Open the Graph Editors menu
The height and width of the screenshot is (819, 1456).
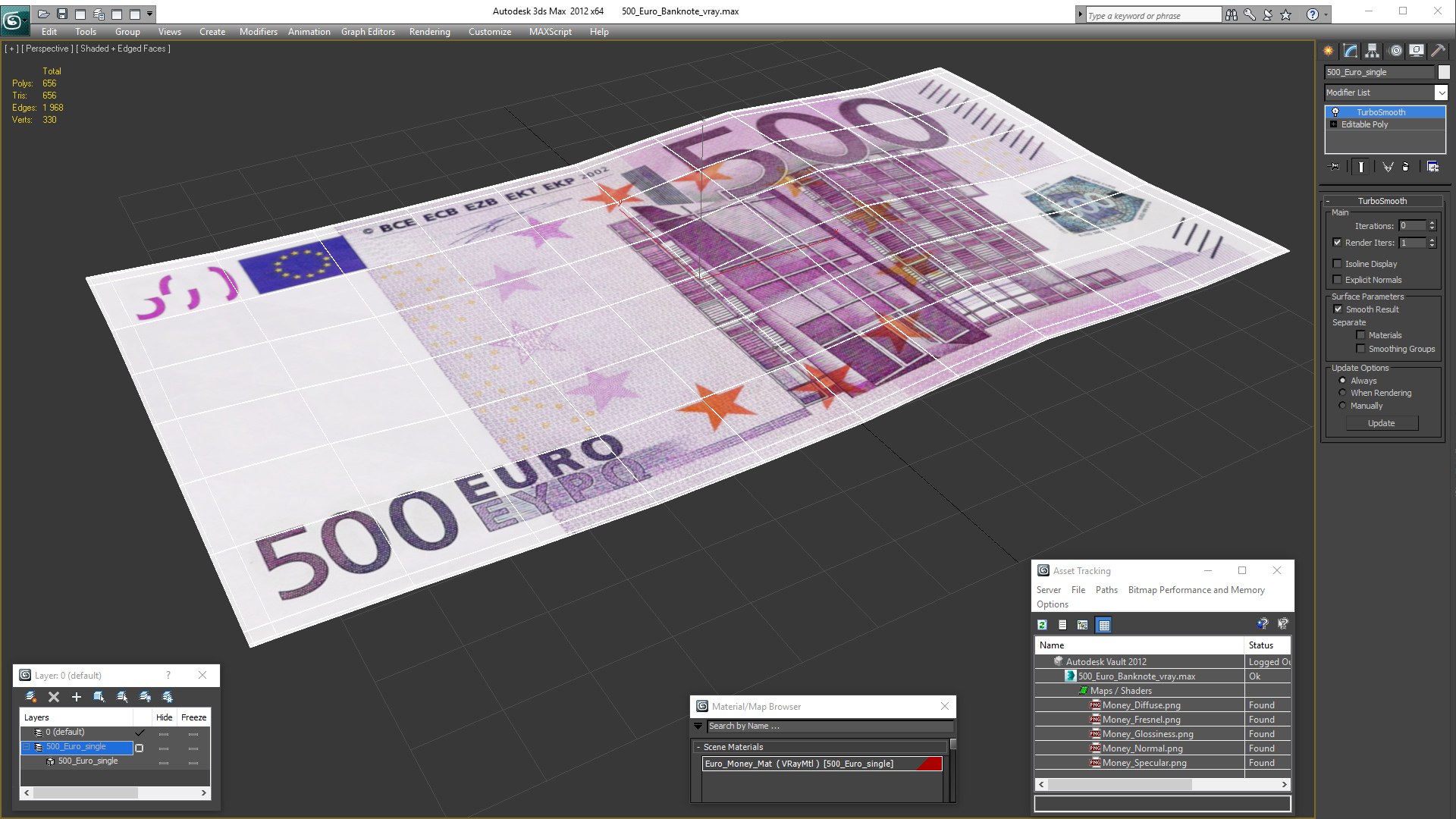tap(368, 32)
